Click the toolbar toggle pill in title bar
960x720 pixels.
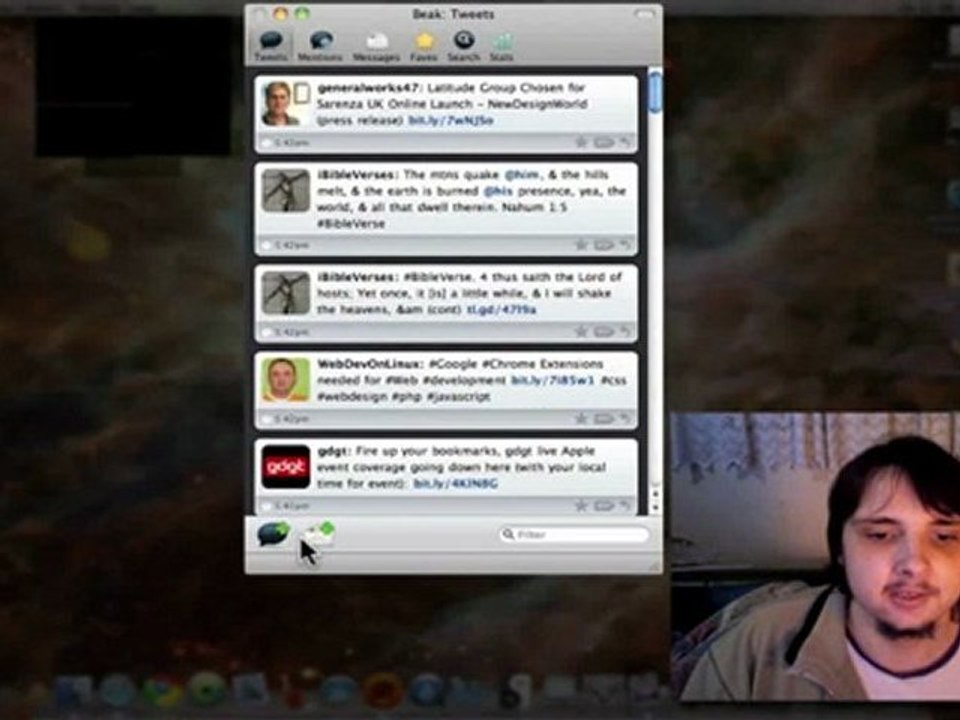[x=644, y=14]
